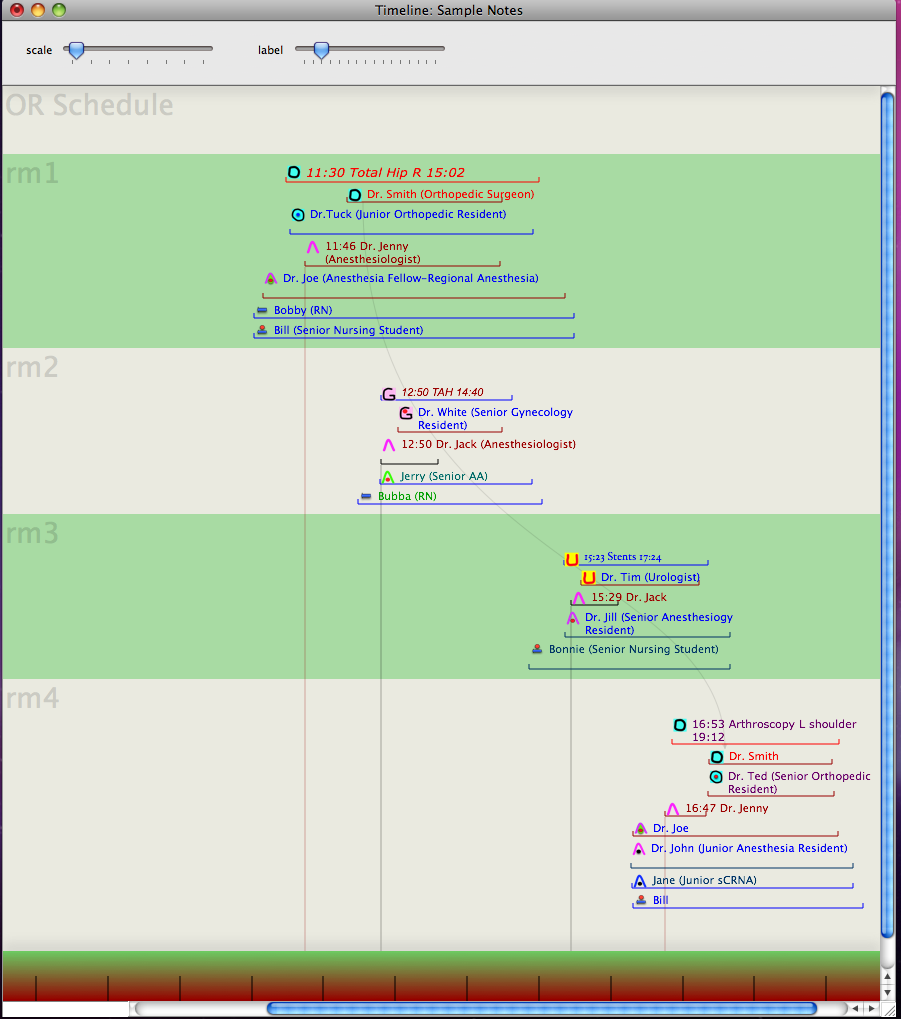Click the horizontal scrollbar right arrow
The image size is (901, 1019).
pyautogui.click(x=870, y=1009)
